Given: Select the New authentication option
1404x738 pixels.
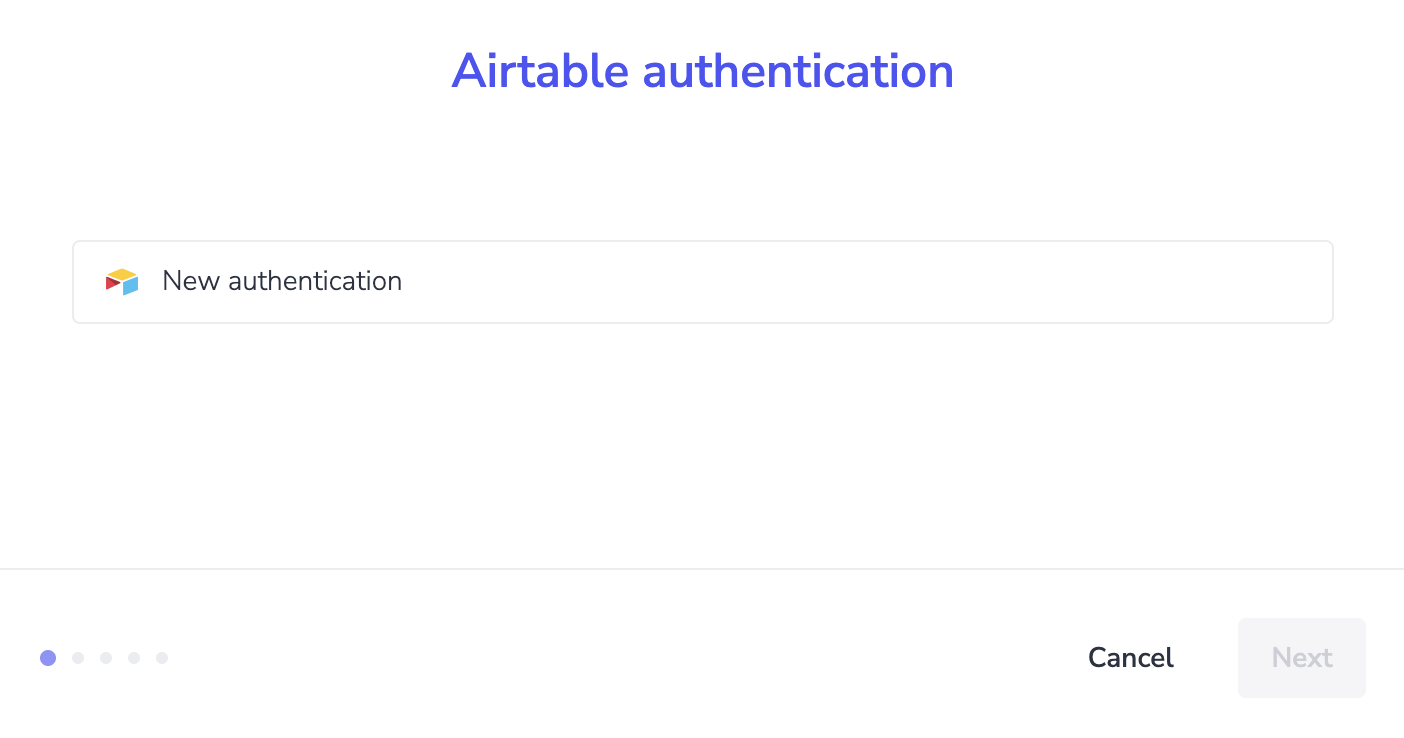Looking at the screenshot, I should pos(702,282).
